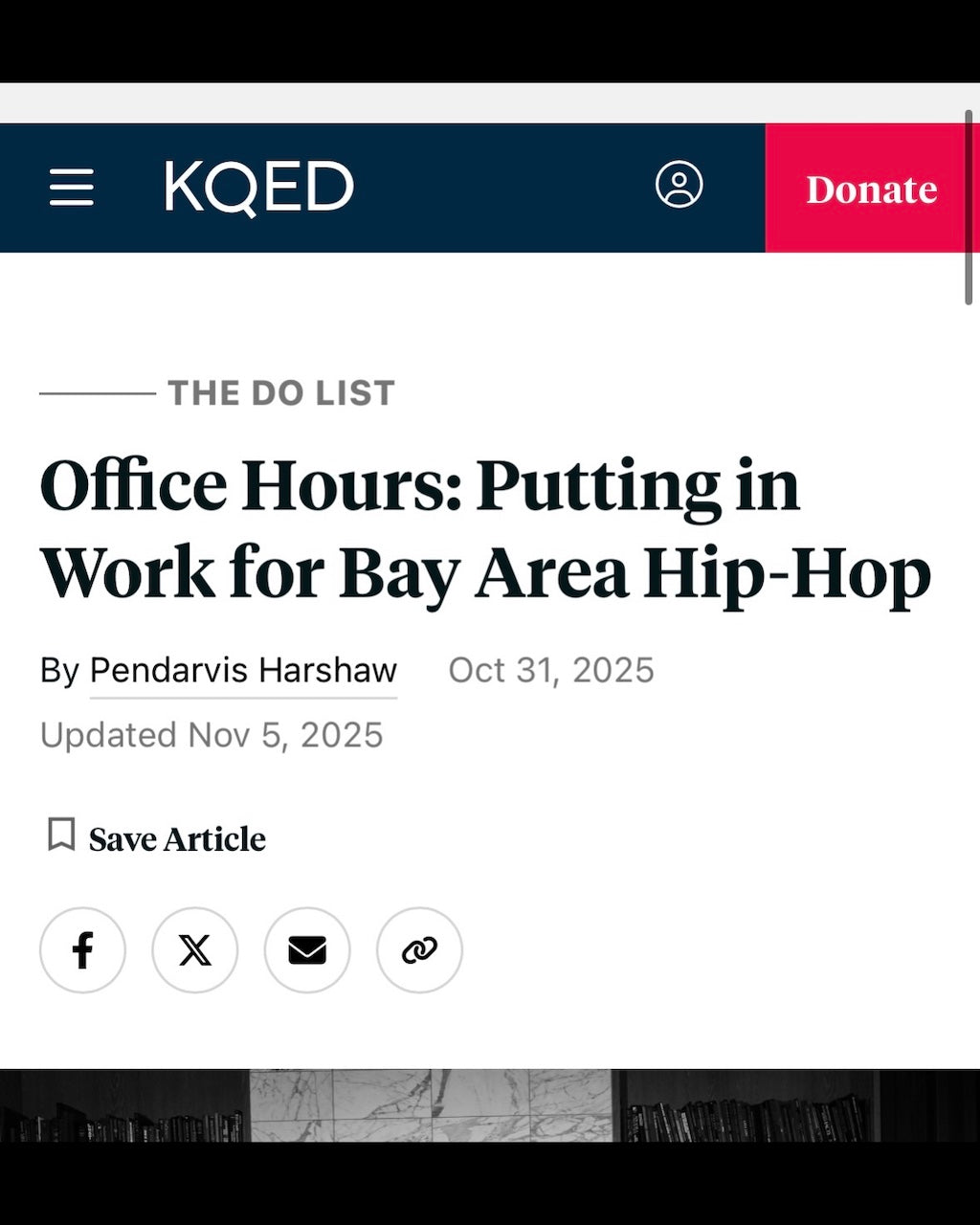Image resolution: width=980 pixels, height=1225 pixels.
Task: Click the Updated Nov 5, 2025 text
Action: (x=212, y=735)
